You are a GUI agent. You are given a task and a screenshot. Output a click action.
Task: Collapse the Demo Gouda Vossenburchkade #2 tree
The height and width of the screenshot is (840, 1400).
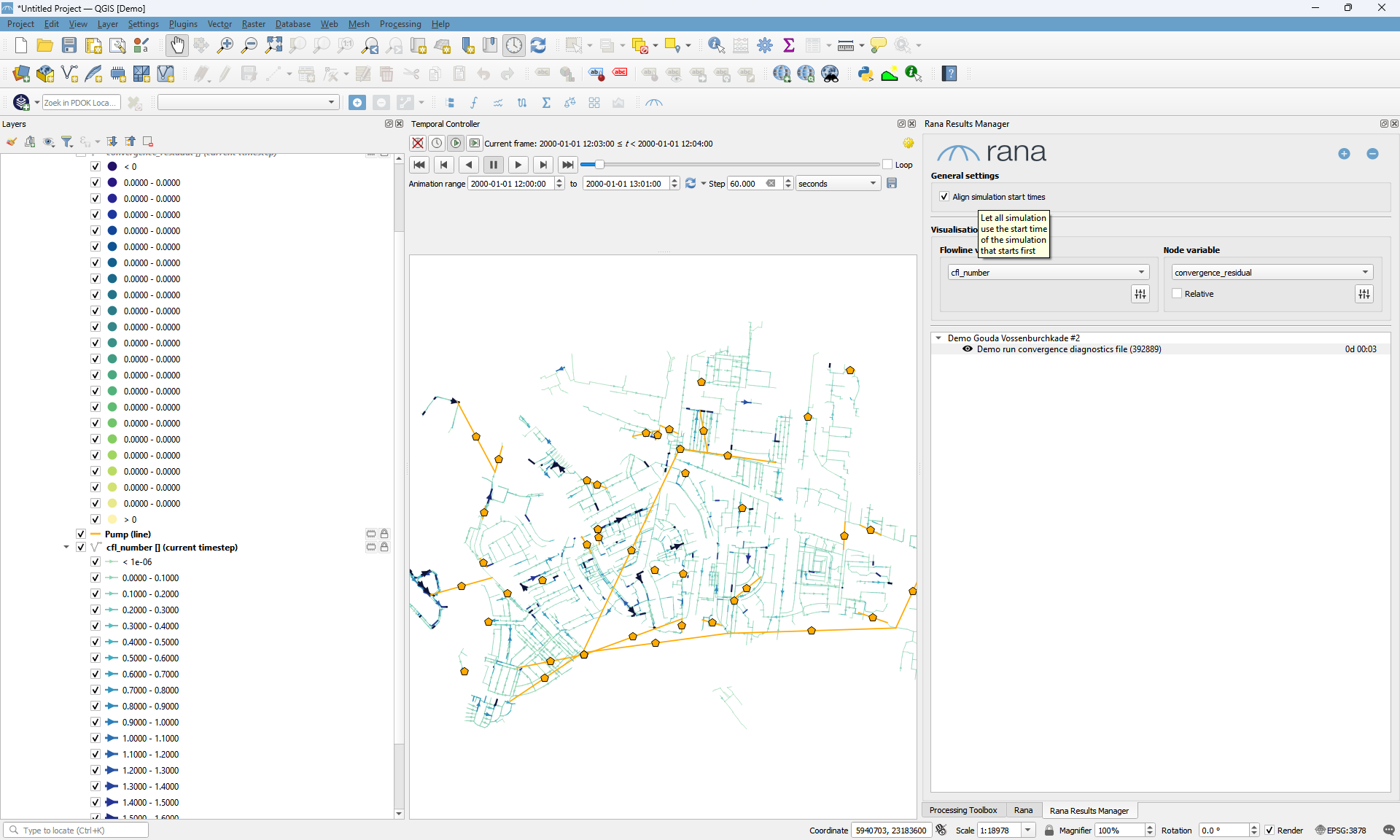coord(938,338)
